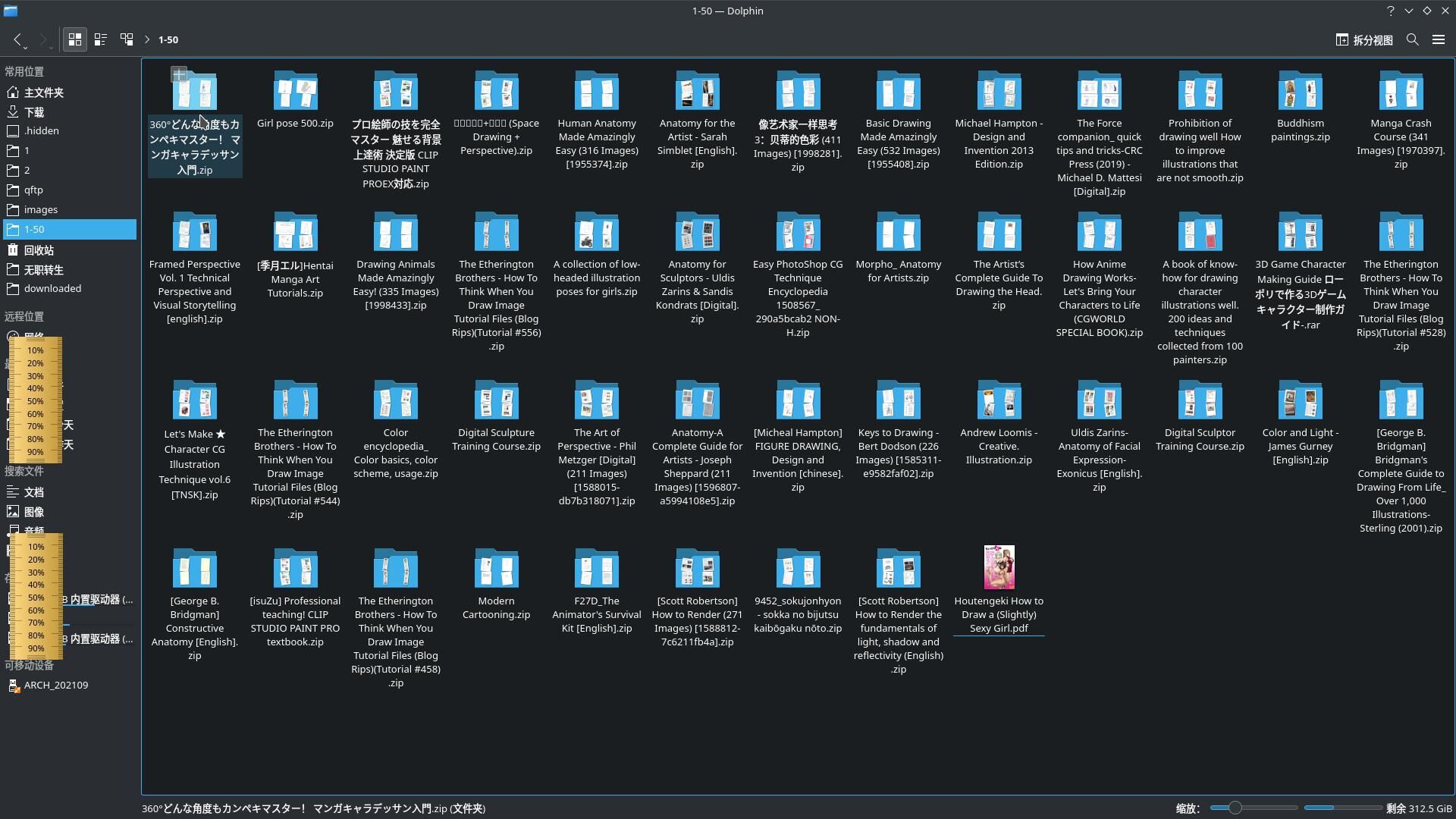Toggle selection plus marker on first folder
1456x819 pixels.
(x=179, y=74)
